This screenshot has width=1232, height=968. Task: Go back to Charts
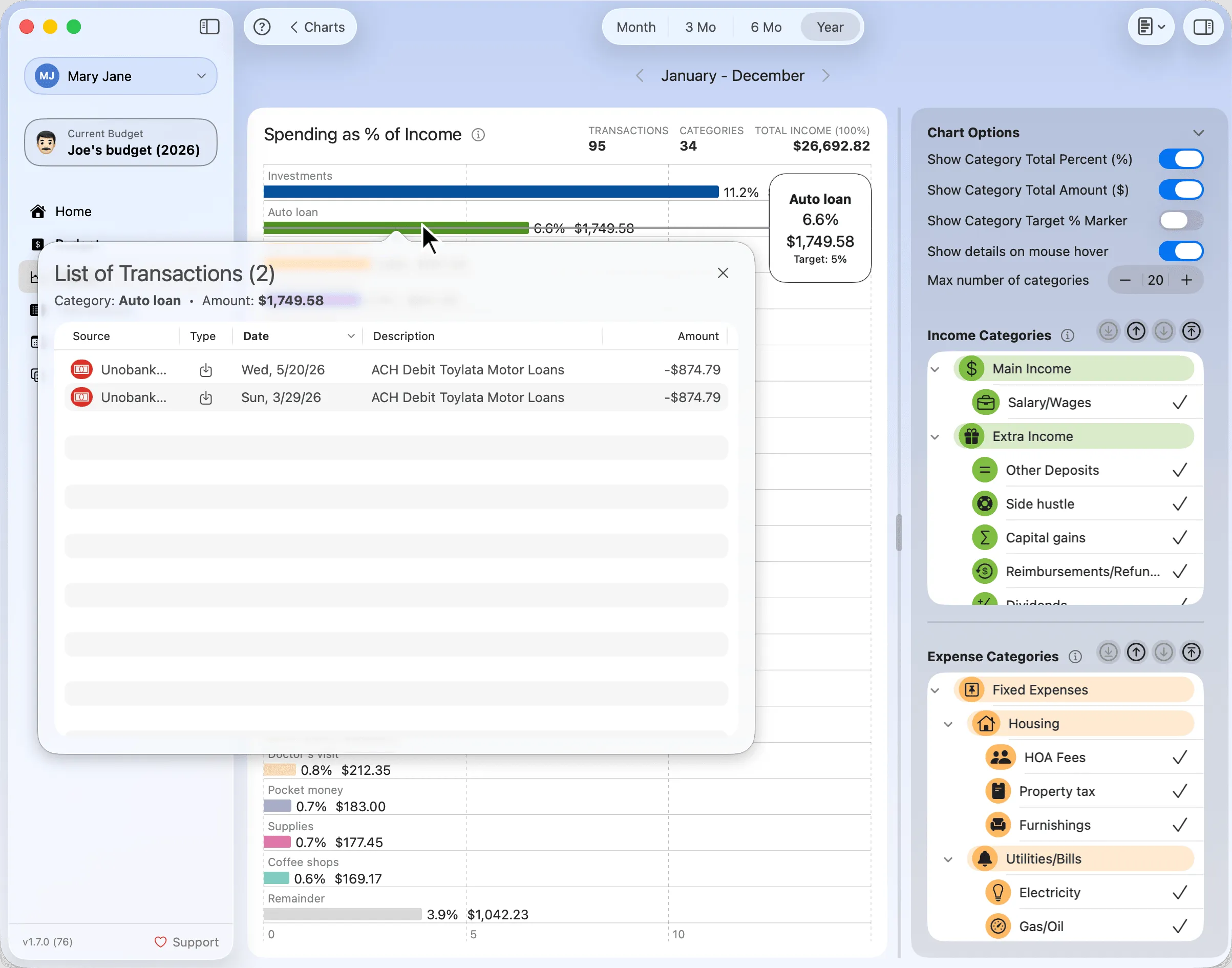click(318, 27)
